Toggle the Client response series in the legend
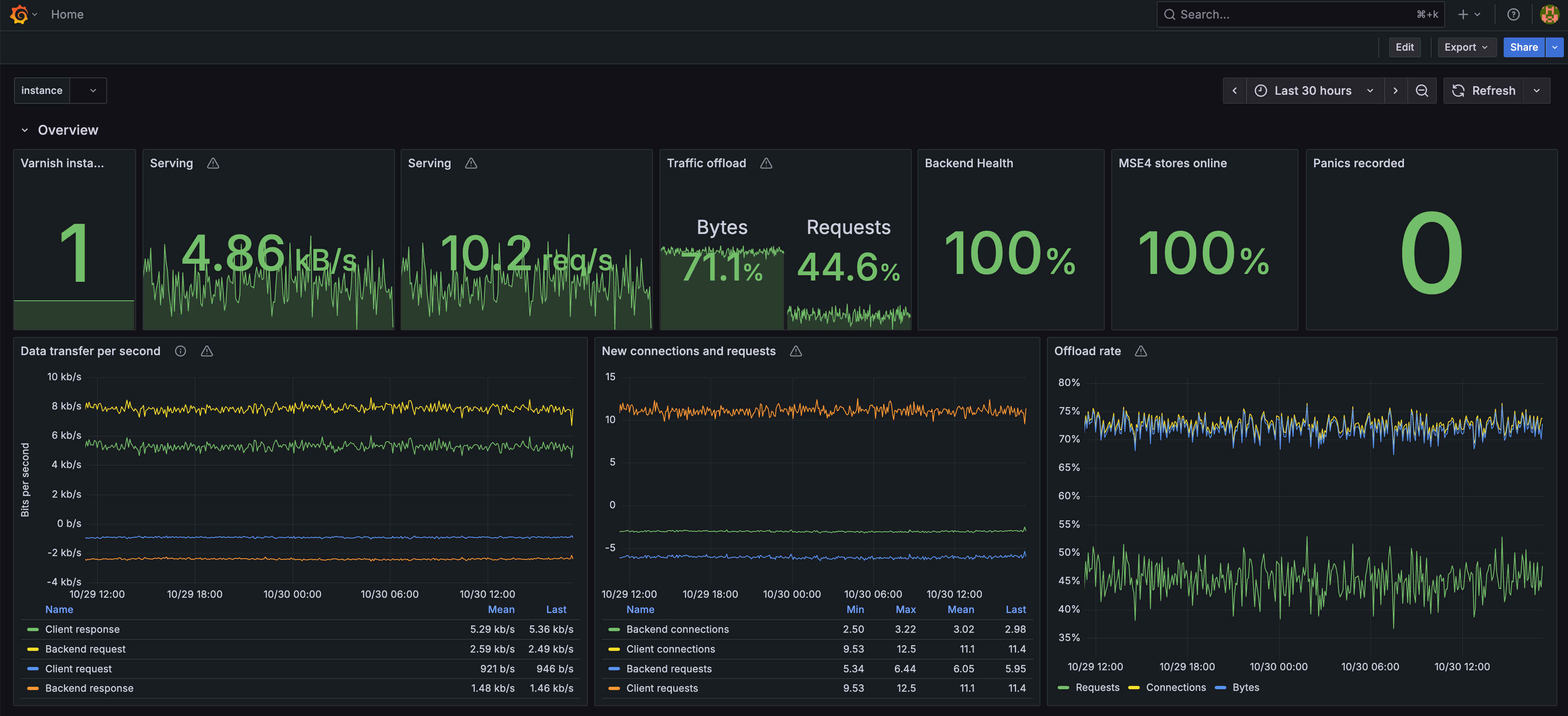 83,629
